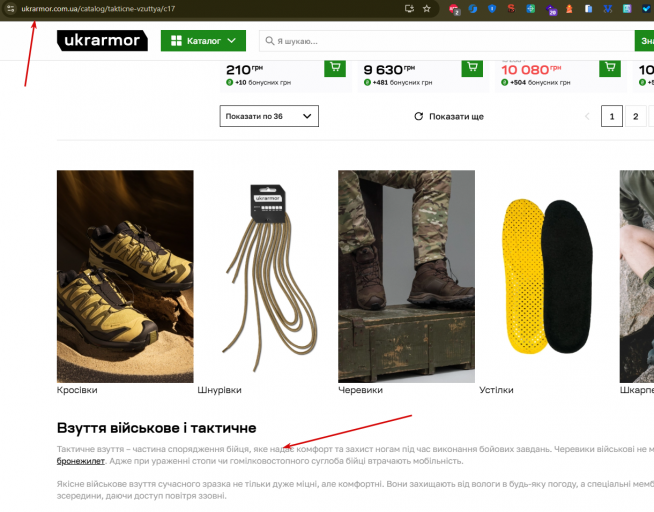Image resolution: width=654 pixels, height=512 pixels.
Task: Click the Показати ще button
Action: coord(449,116)
